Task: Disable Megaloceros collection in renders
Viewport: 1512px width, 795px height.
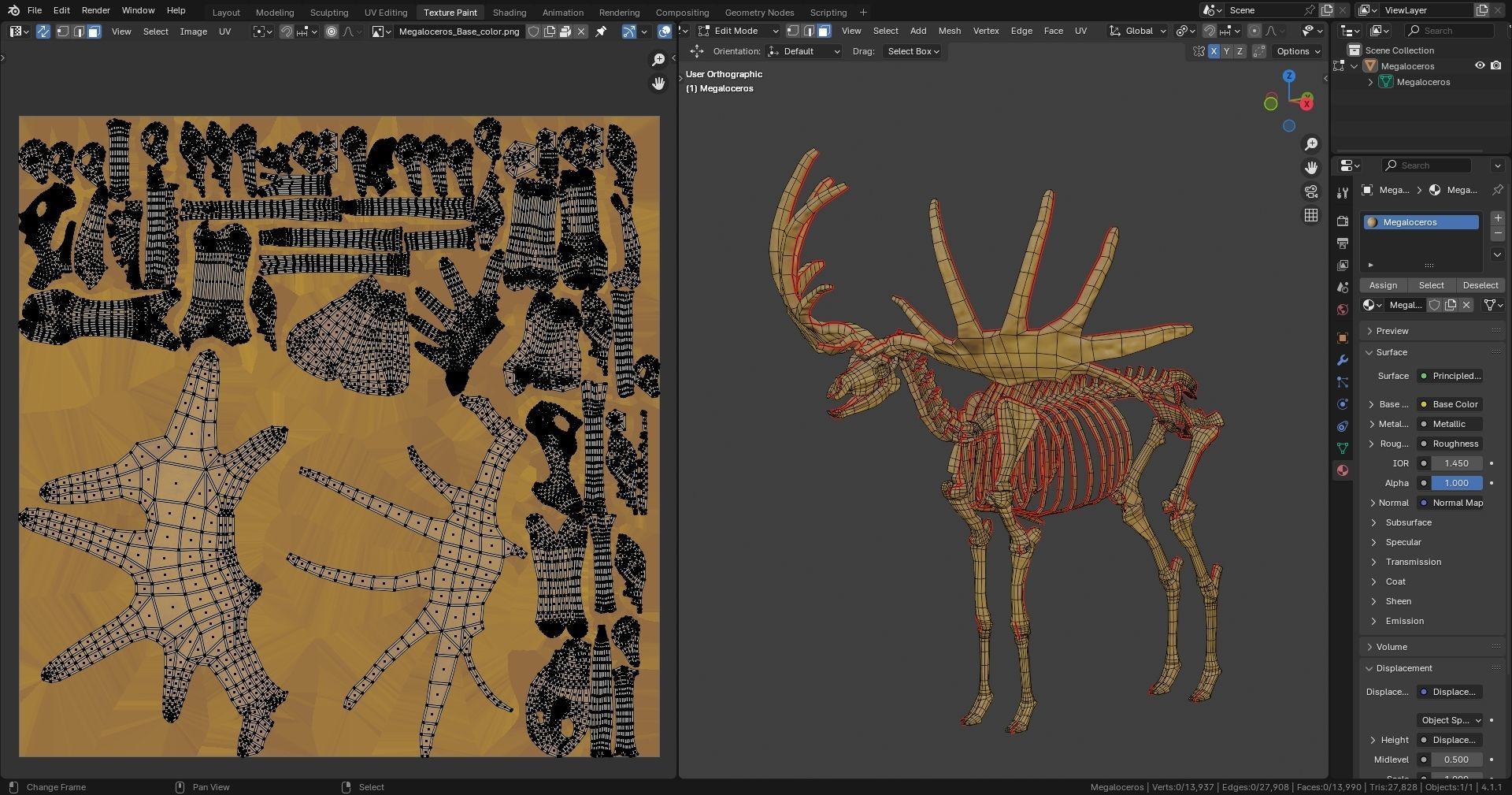Action: (1495, 66)
